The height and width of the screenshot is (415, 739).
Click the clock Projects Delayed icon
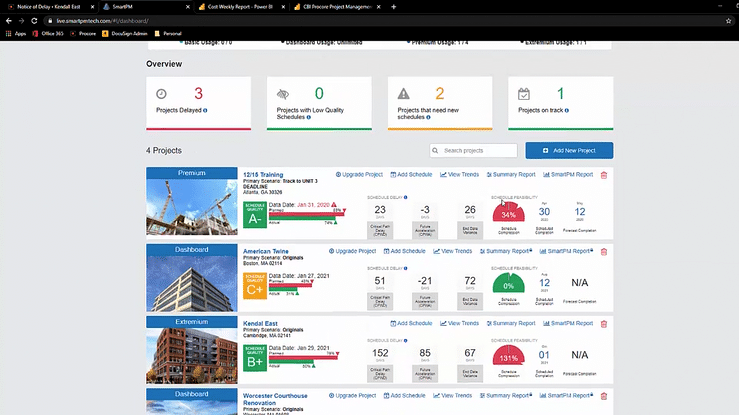[161, 94]
